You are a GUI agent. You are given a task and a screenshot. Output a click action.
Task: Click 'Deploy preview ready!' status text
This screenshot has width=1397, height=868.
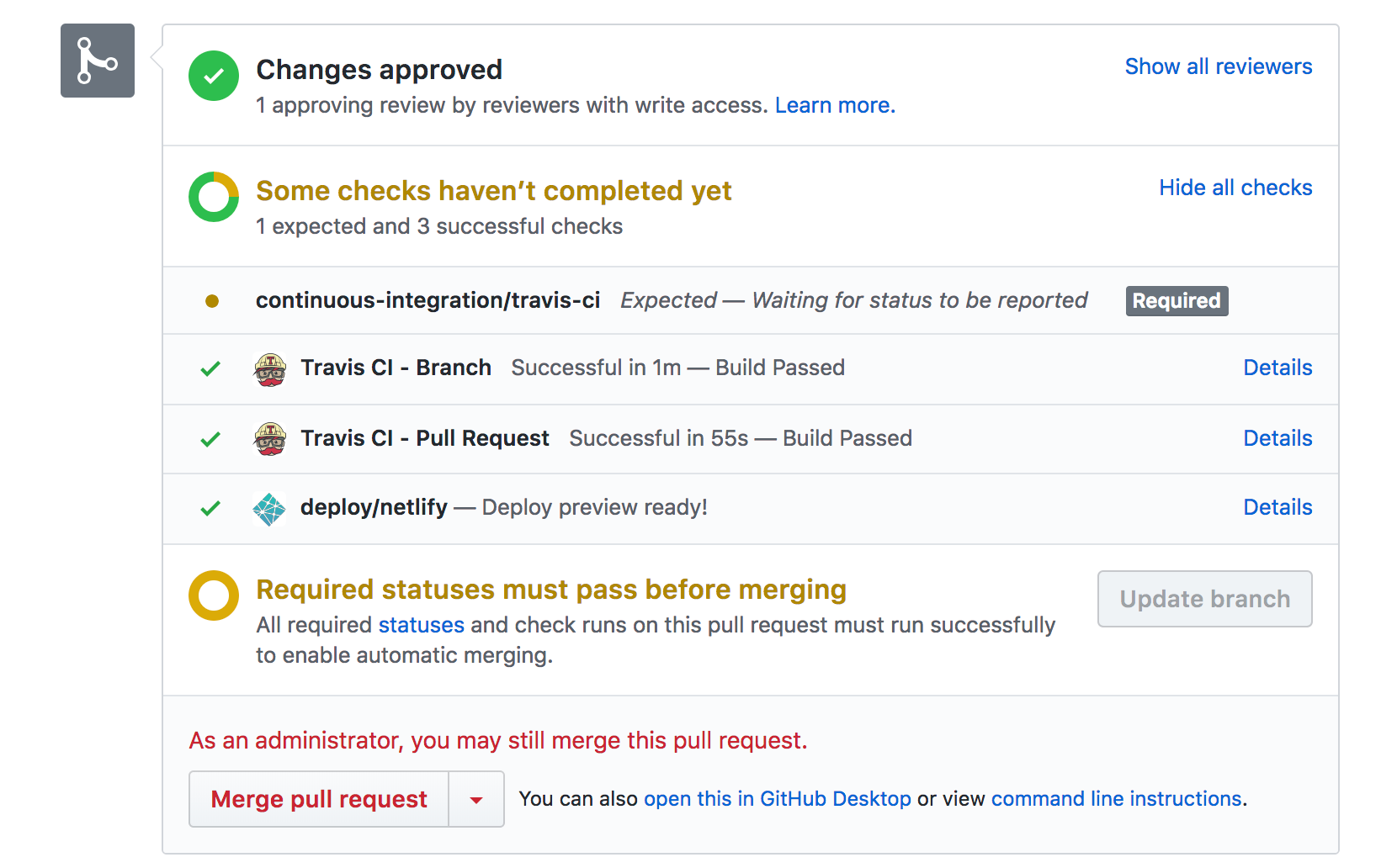click(x=595, y=507)
